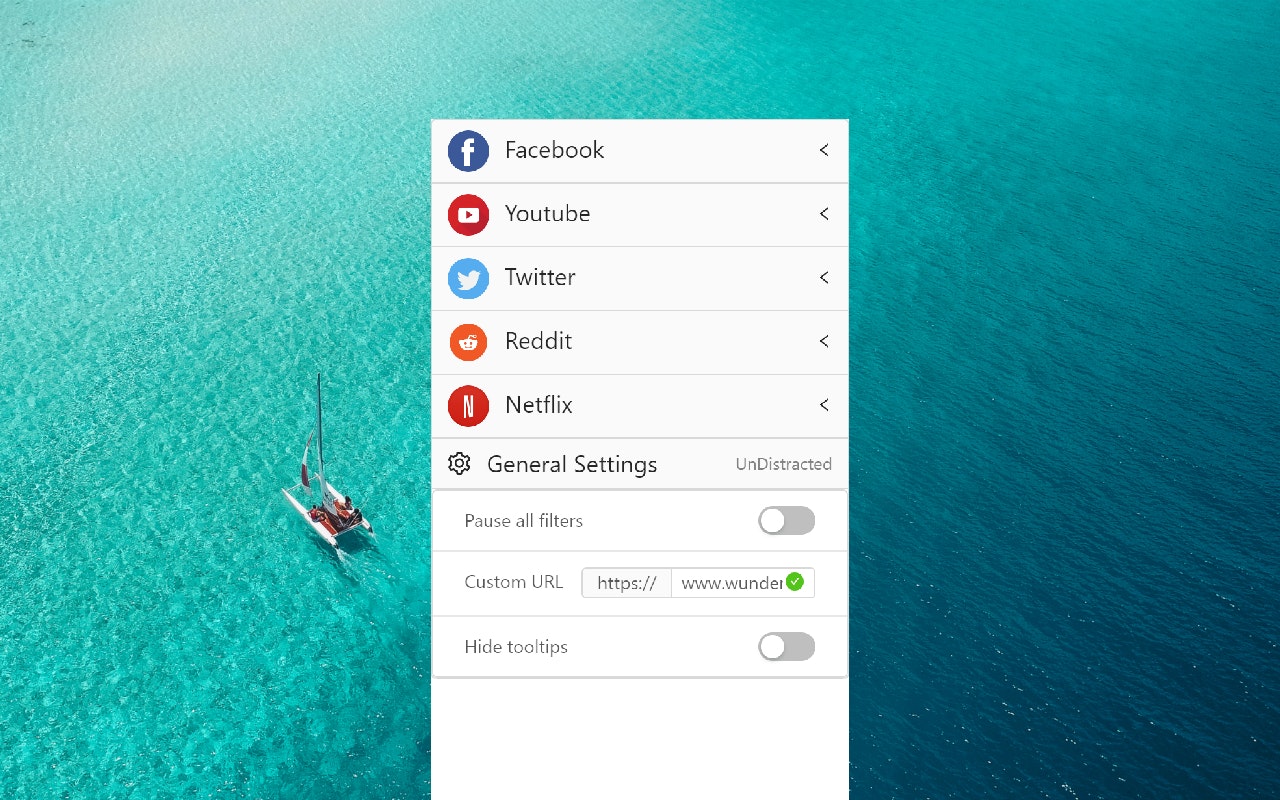The height and width of the screenshot is (800, 1280).
Task: Turn on the Hide tooltips switch
Action: [x=786, y=647]
